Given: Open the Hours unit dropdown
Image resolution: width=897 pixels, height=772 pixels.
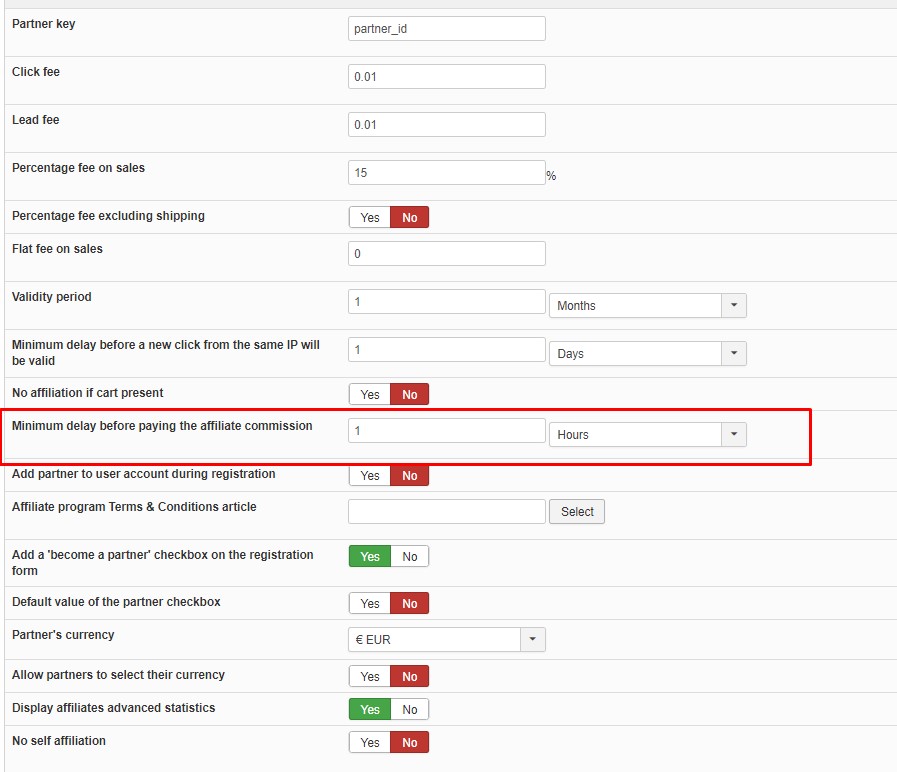Looking at the screenshot, I should point(648,435).
